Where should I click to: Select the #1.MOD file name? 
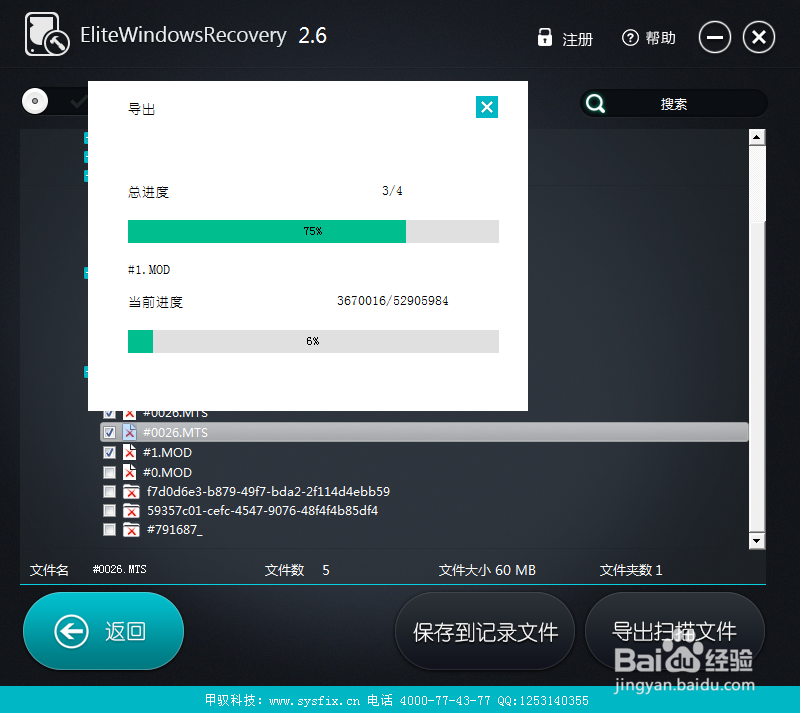167,452
